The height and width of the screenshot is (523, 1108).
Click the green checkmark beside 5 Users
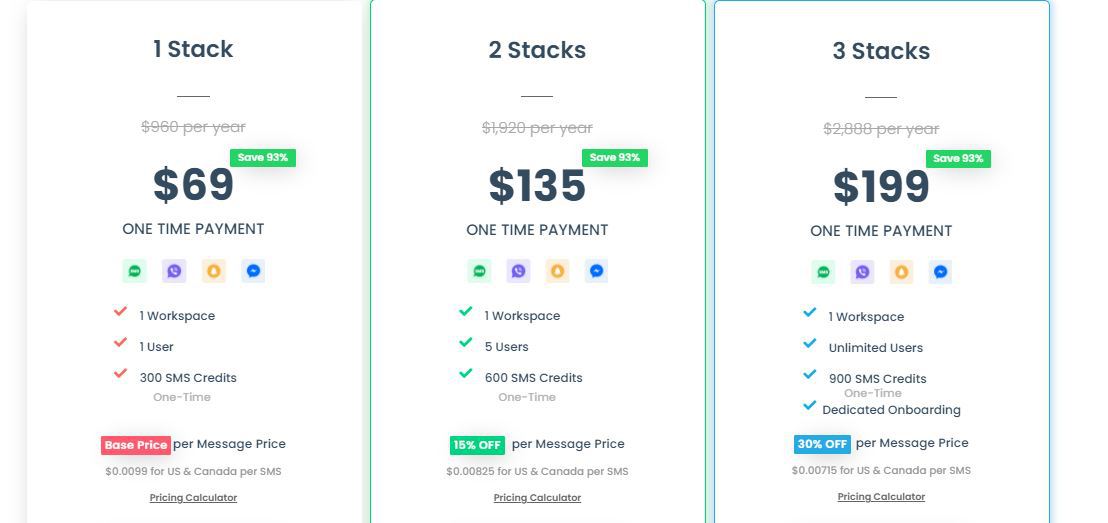(x=466, y=342)
